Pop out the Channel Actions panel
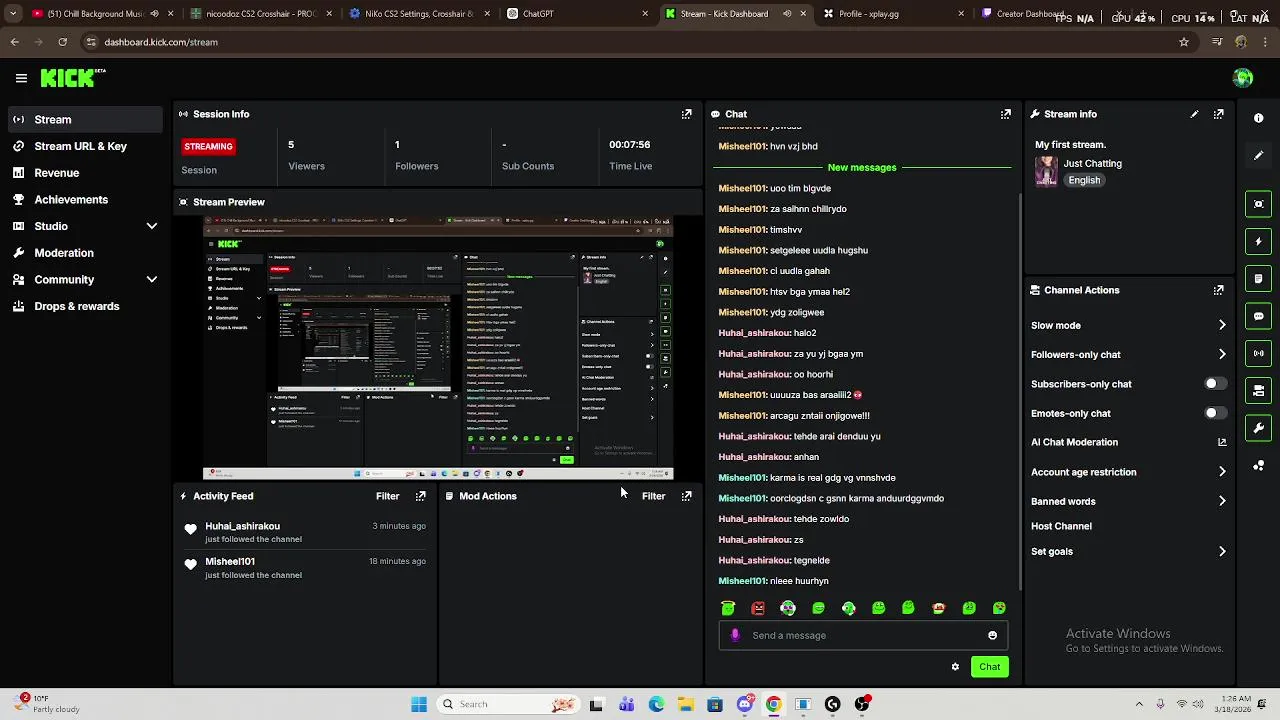Screen dimensions: 1280x720 point(1218,290)
